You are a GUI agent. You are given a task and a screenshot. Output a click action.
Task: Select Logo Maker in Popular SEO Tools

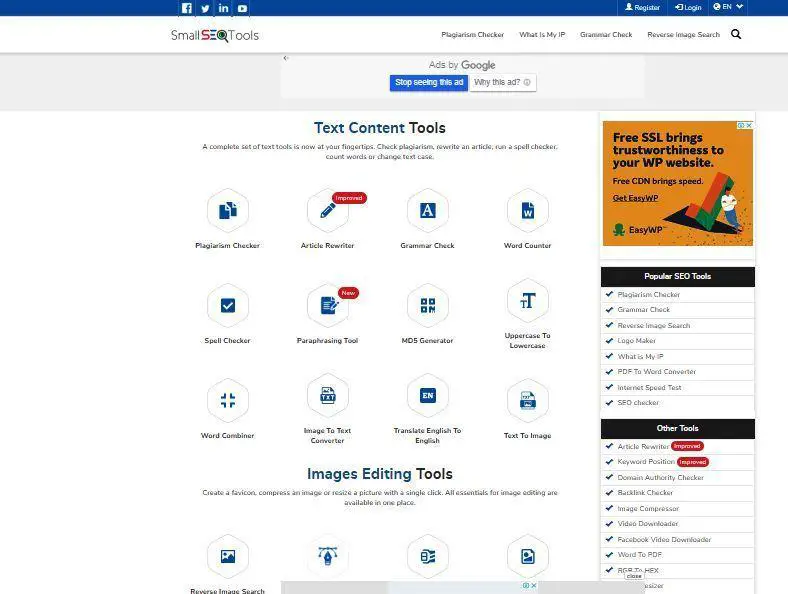pyautogui.click(x=636, y=341)
